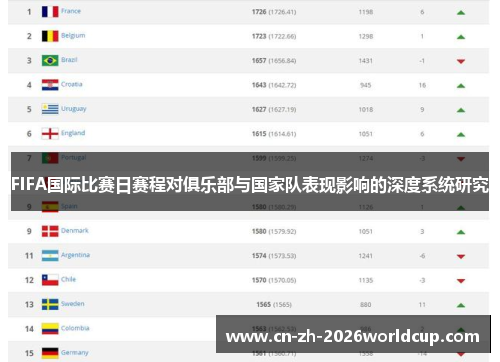Screen dimensions: 500x362
Task: Click the Uruguay flag icon
Action: [x=50, y=109]
